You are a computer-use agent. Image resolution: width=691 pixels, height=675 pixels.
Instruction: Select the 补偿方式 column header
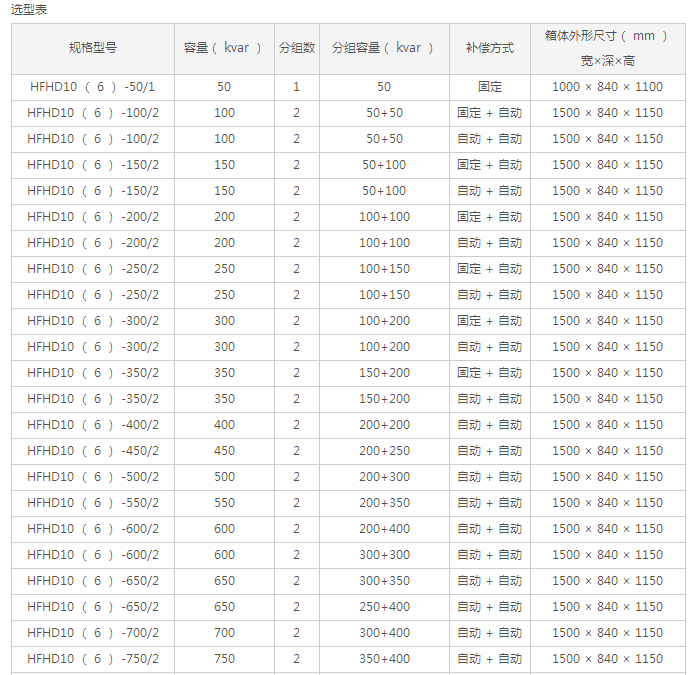[490, 48]
